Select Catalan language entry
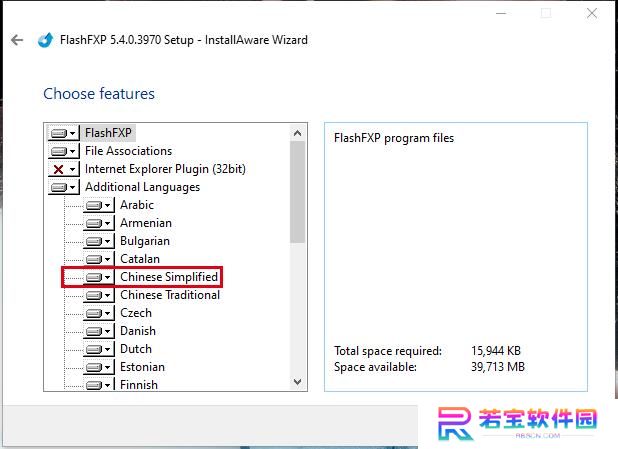 coord(140,259)
